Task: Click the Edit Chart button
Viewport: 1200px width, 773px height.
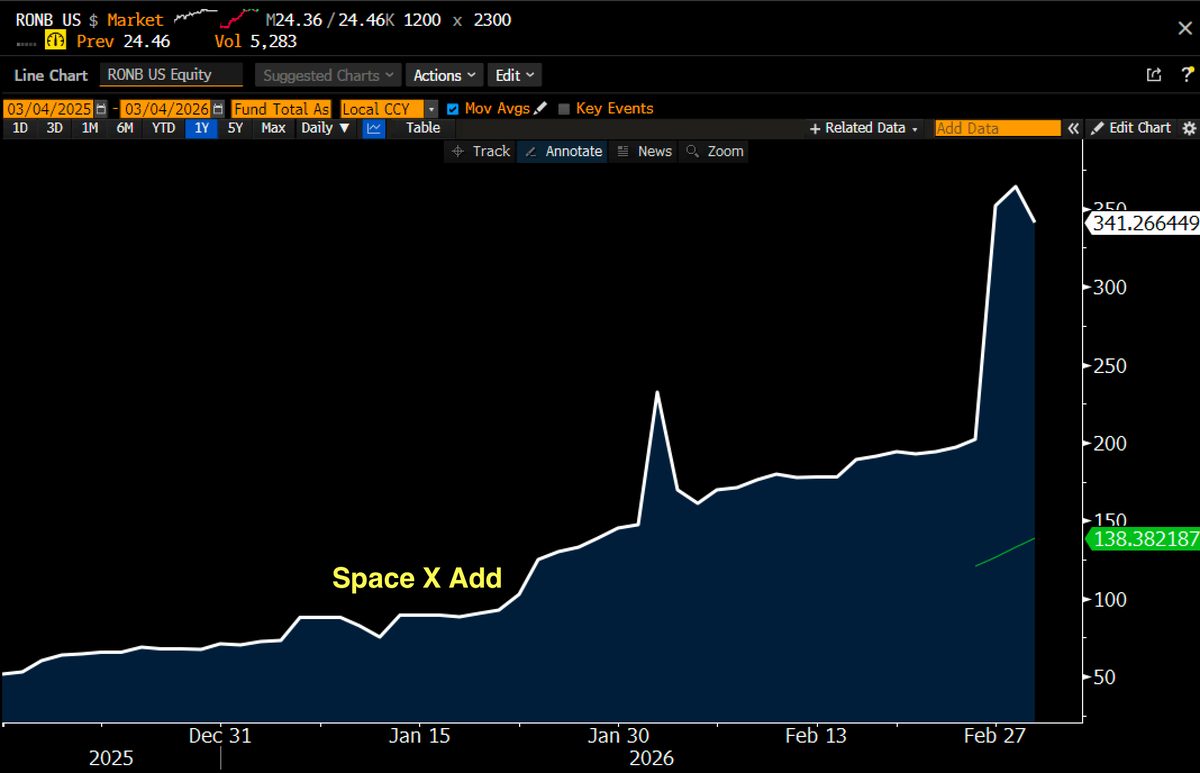Action: [x=1131, y=128]
